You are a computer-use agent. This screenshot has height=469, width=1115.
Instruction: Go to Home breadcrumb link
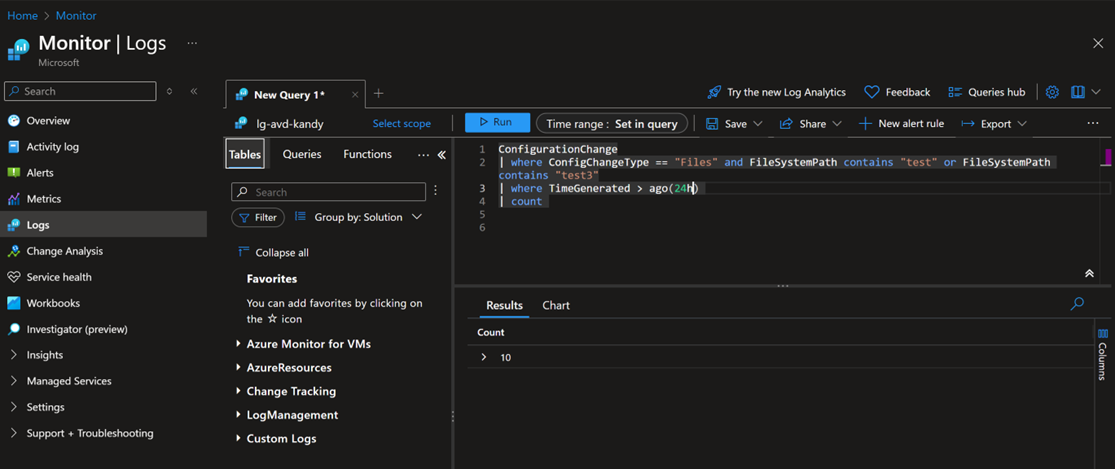tap(22, 16)
